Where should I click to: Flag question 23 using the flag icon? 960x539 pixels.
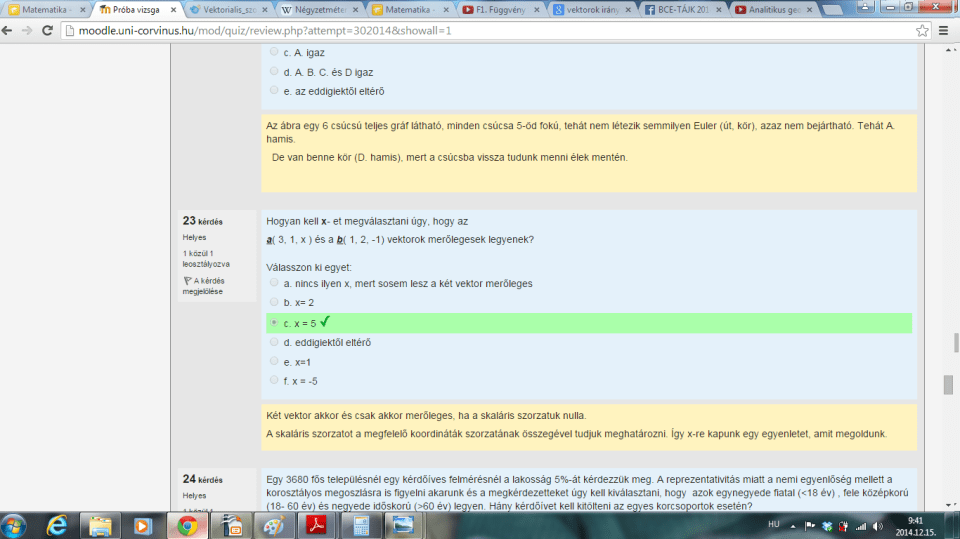tap(187, 281)
